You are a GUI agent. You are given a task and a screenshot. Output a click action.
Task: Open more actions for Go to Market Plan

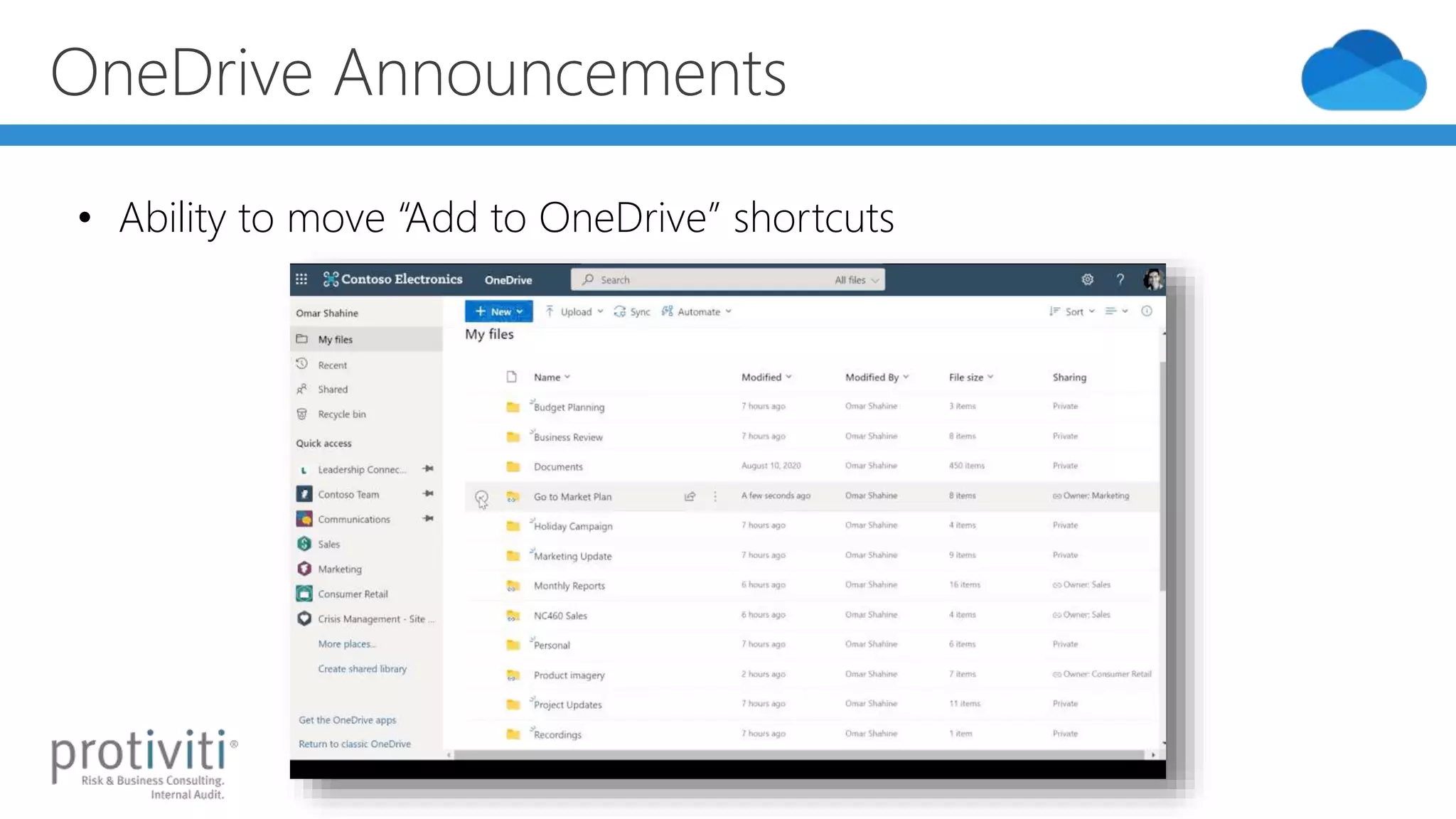point(715,496)
